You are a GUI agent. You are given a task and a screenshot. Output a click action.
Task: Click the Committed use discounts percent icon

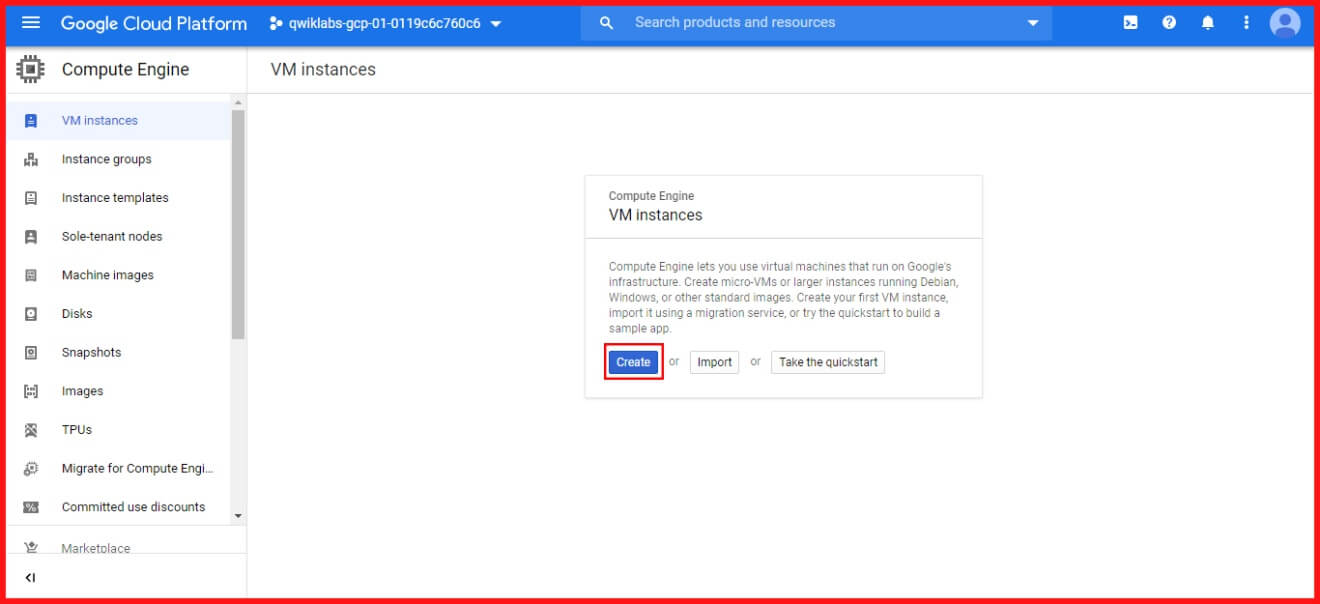pos(31,507)
